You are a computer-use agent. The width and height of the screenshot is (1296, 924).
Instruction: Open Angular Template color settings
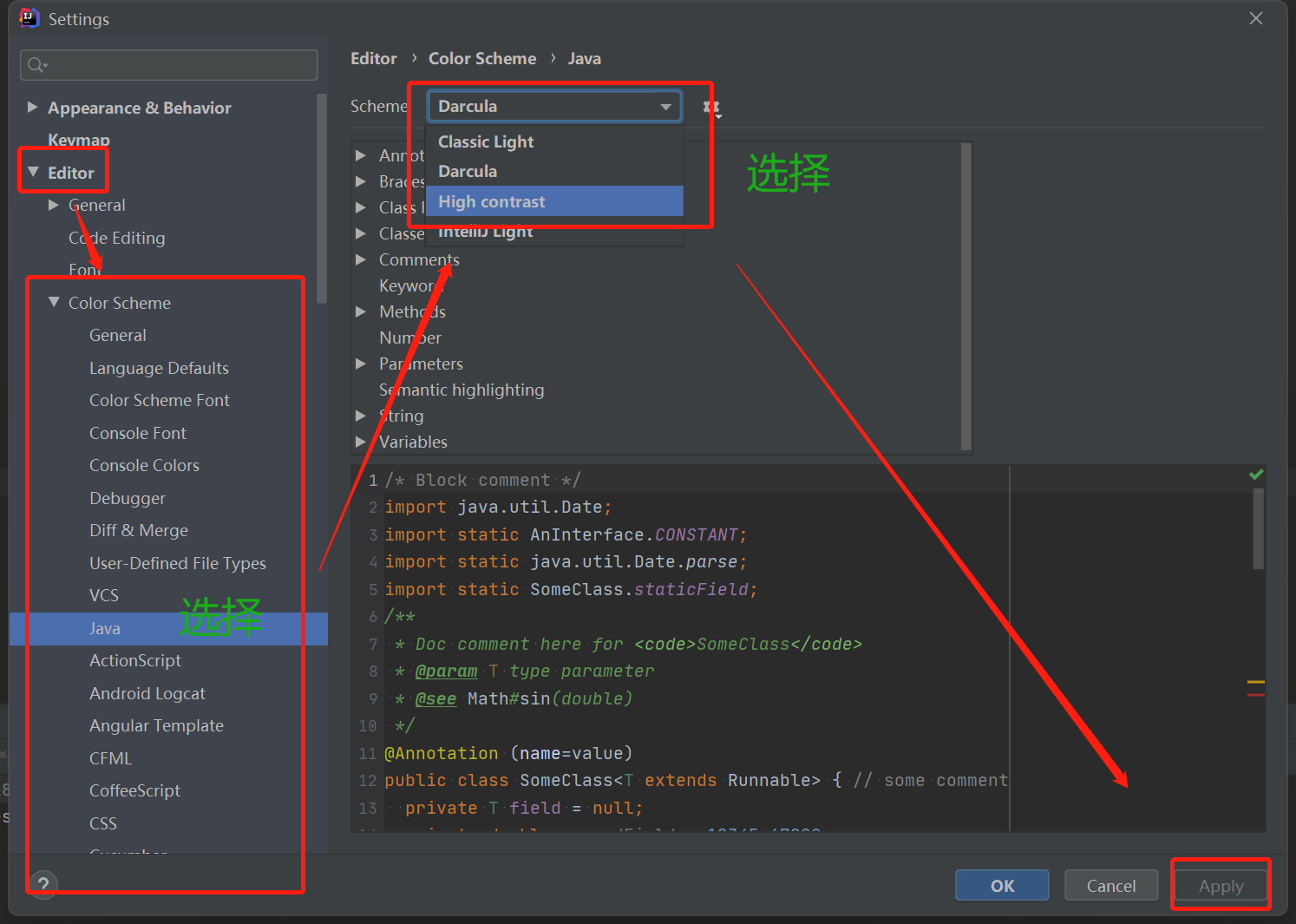point(156,725)
